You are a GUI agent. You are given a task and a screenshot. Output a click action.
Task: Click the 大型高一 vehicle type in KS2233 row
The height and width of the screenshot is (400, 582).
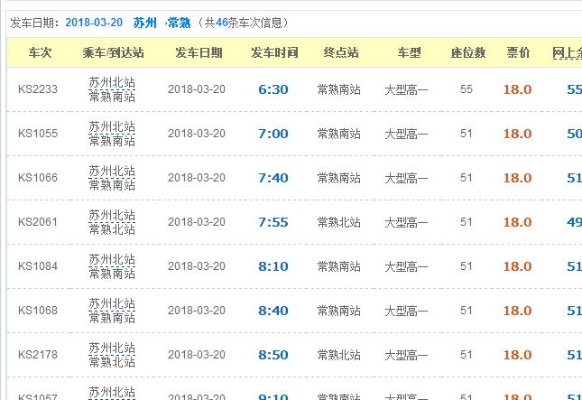pos(406,90)
